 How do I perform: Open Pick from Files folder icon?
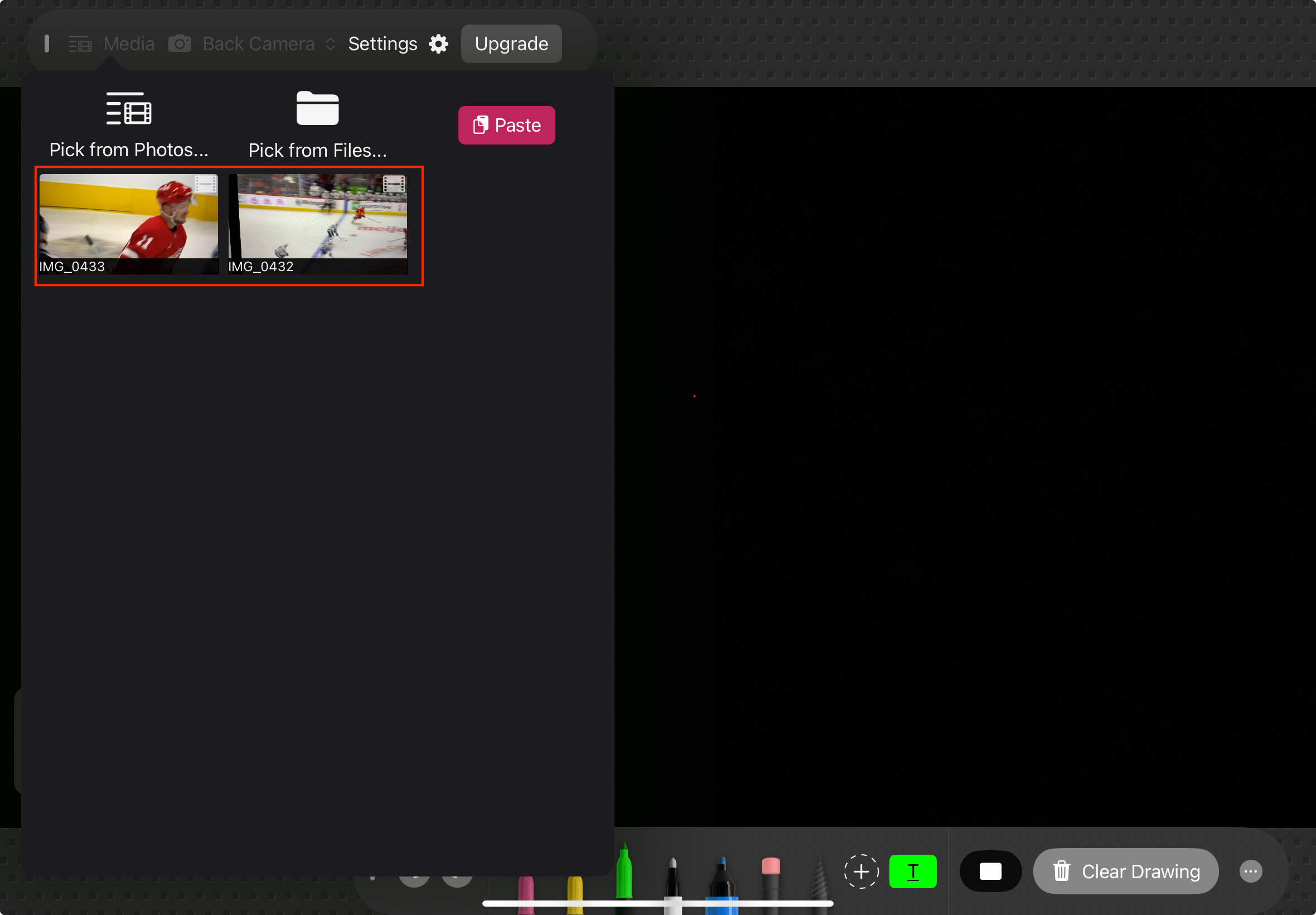[317, 108]
